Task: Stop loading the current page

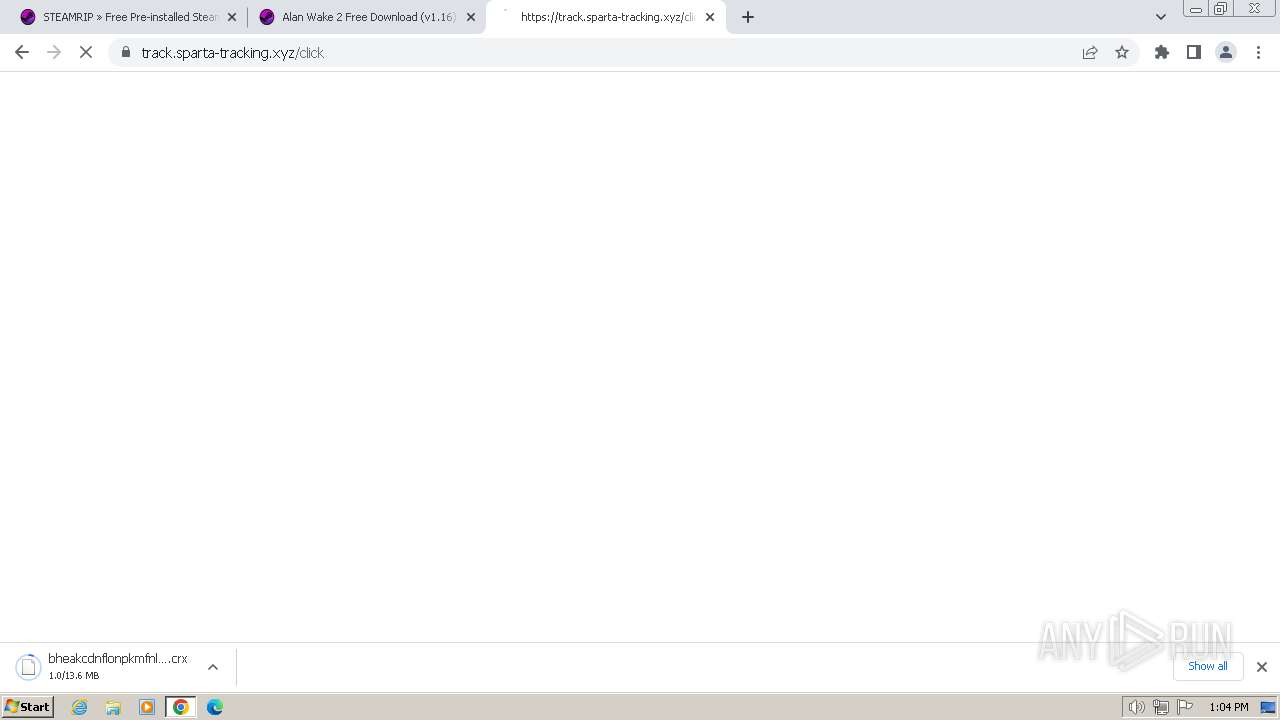Action: [x=86, y=52]
